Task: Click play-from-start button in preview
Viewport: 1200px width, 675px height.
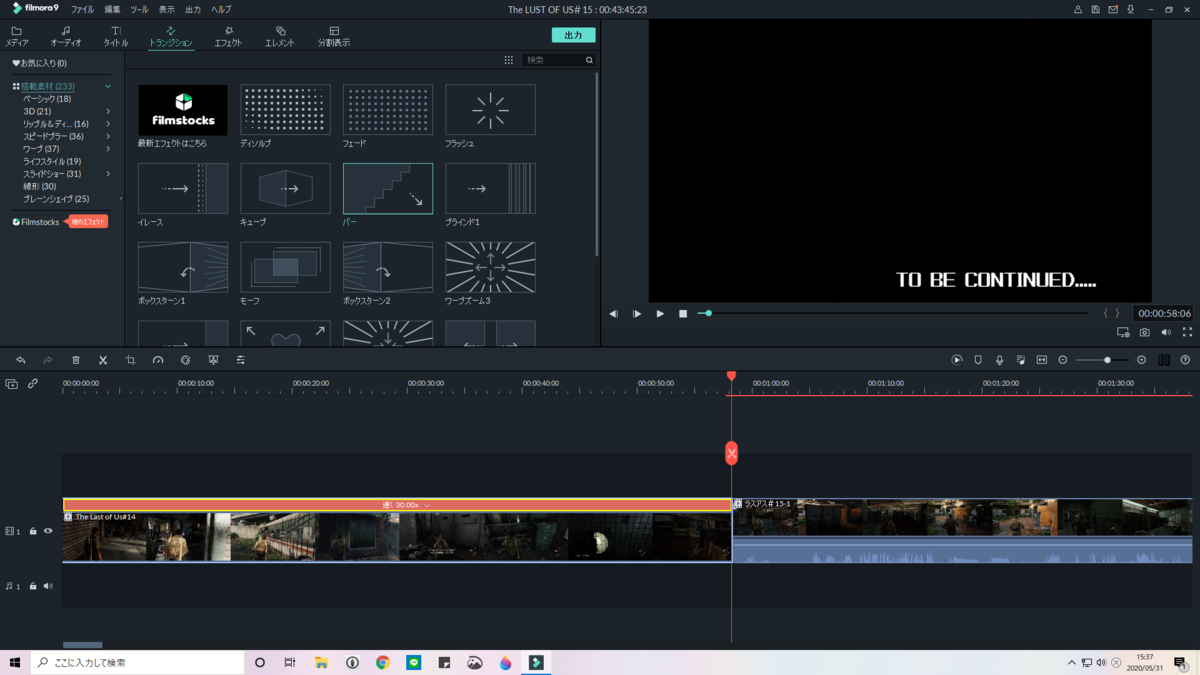Action: point(637,314)
